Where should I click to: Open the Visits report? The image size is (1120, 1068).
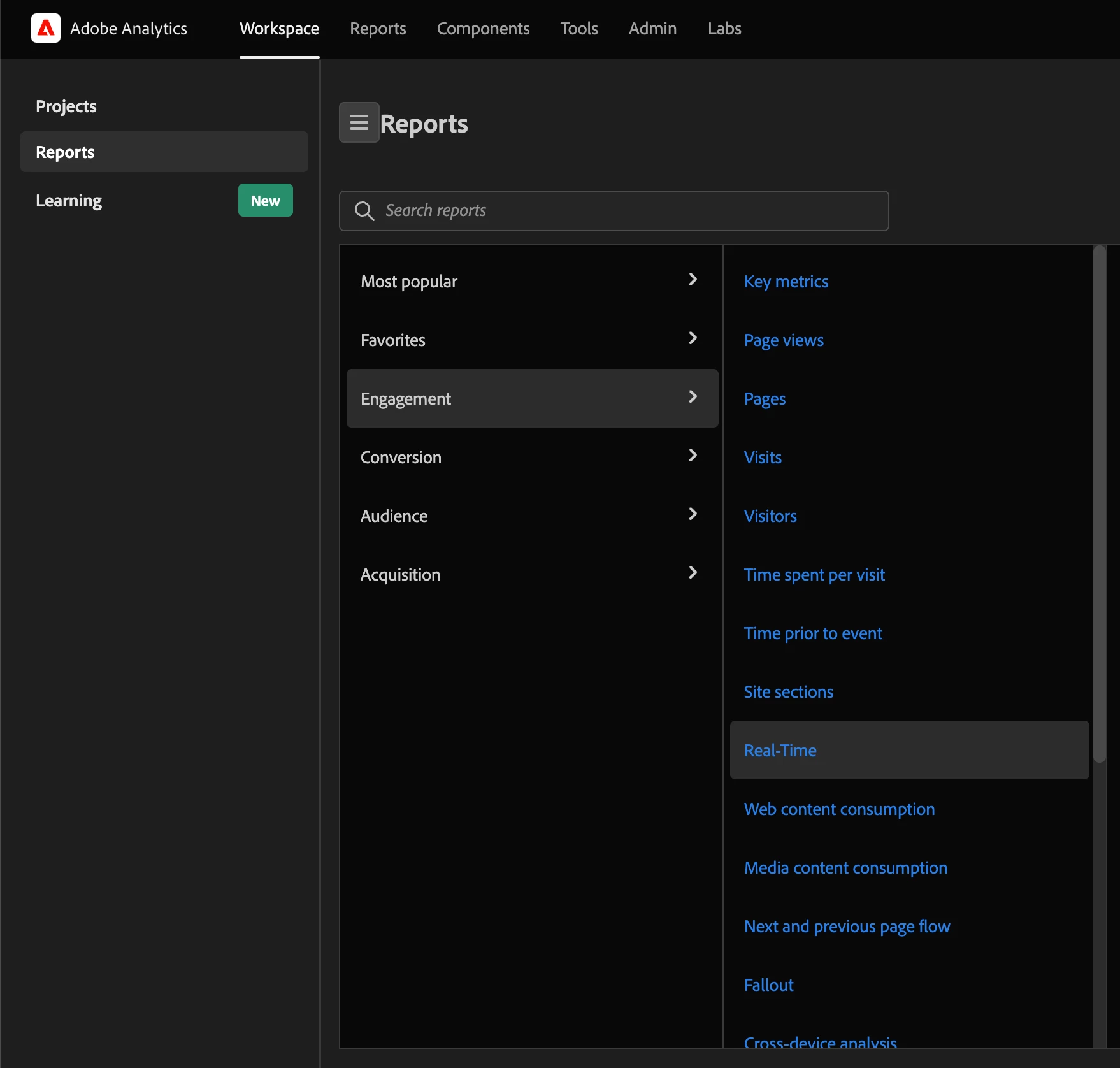click(763, 458)
